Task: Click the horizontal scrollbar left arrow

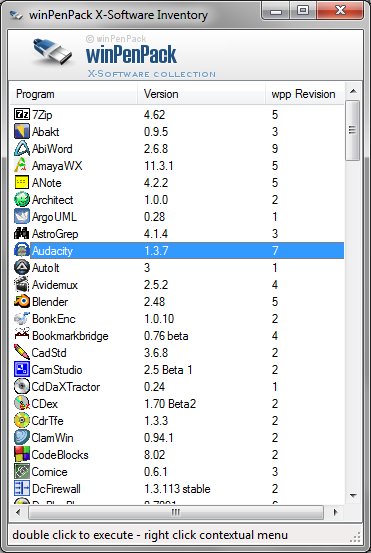Action: pos(19,512)
